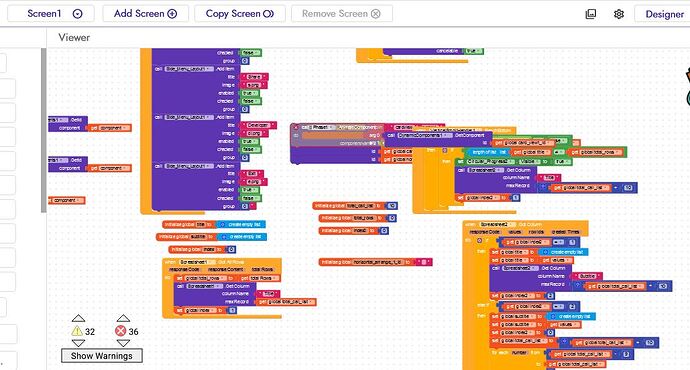Image resolution: width=690 pixels, height=370 pixels.
Task: Jump to next error with down arrow
Action: [x=123, y=343]
